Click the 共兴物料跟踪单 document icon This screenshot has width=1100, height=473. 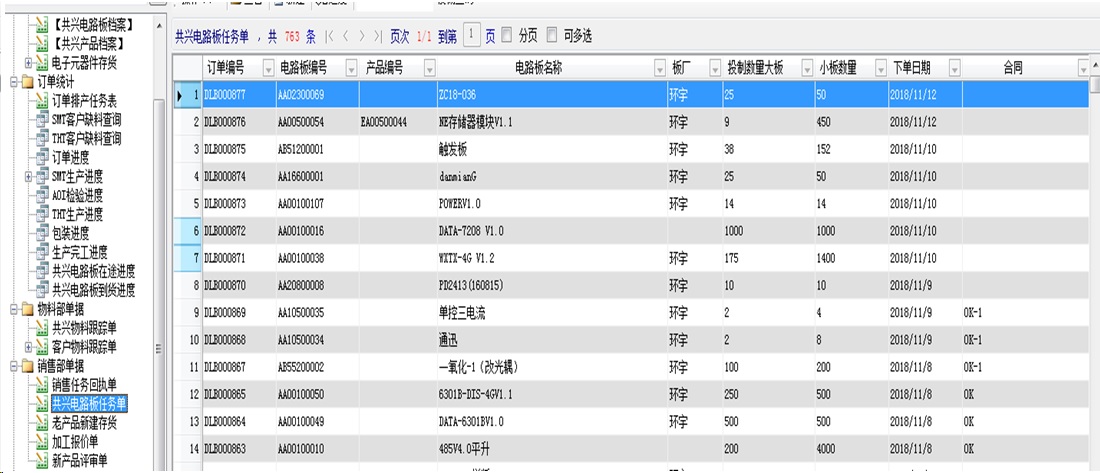pos(42,328)
